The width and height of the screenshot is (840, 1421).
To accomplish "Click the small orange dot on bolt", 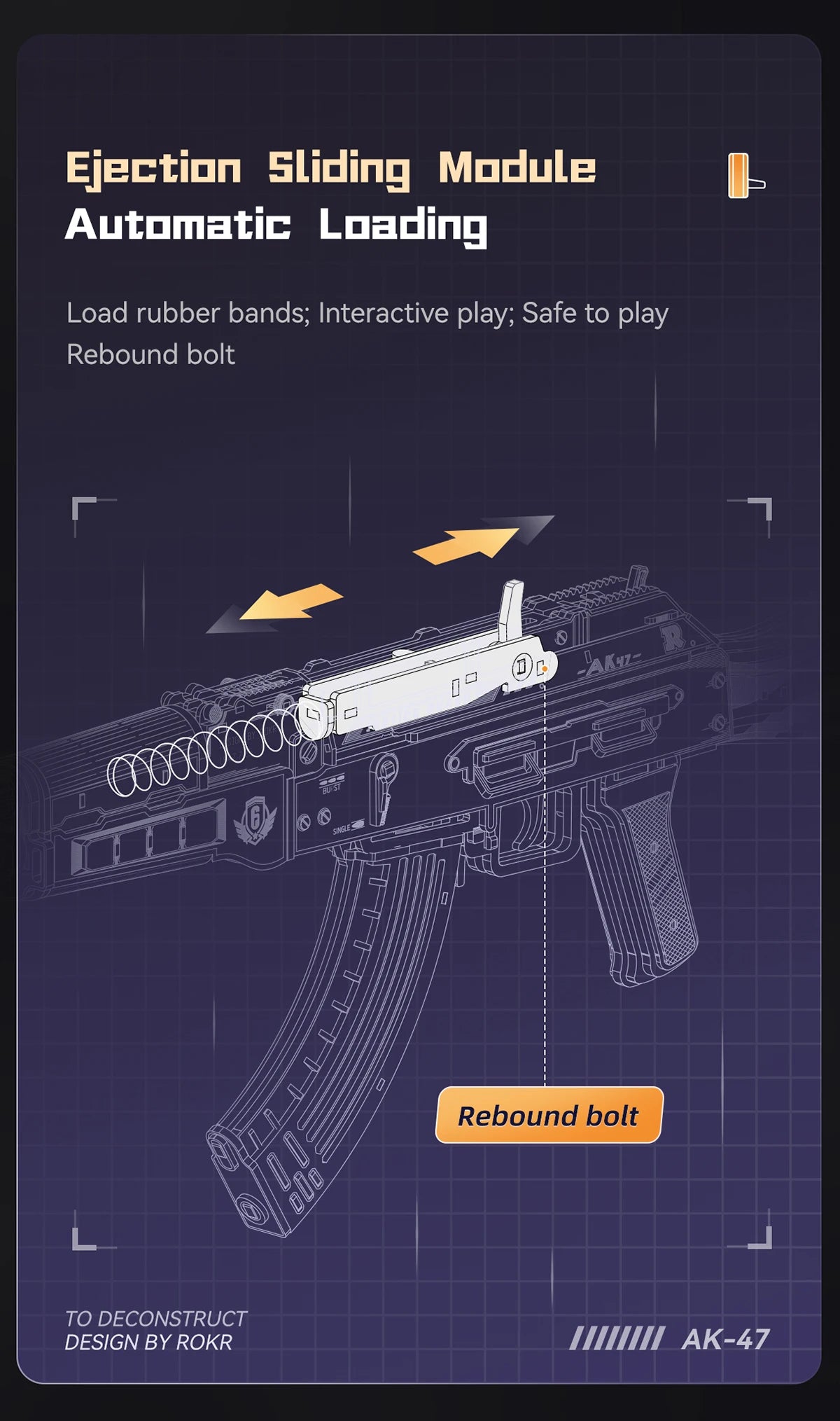I will tap(545, 669).
